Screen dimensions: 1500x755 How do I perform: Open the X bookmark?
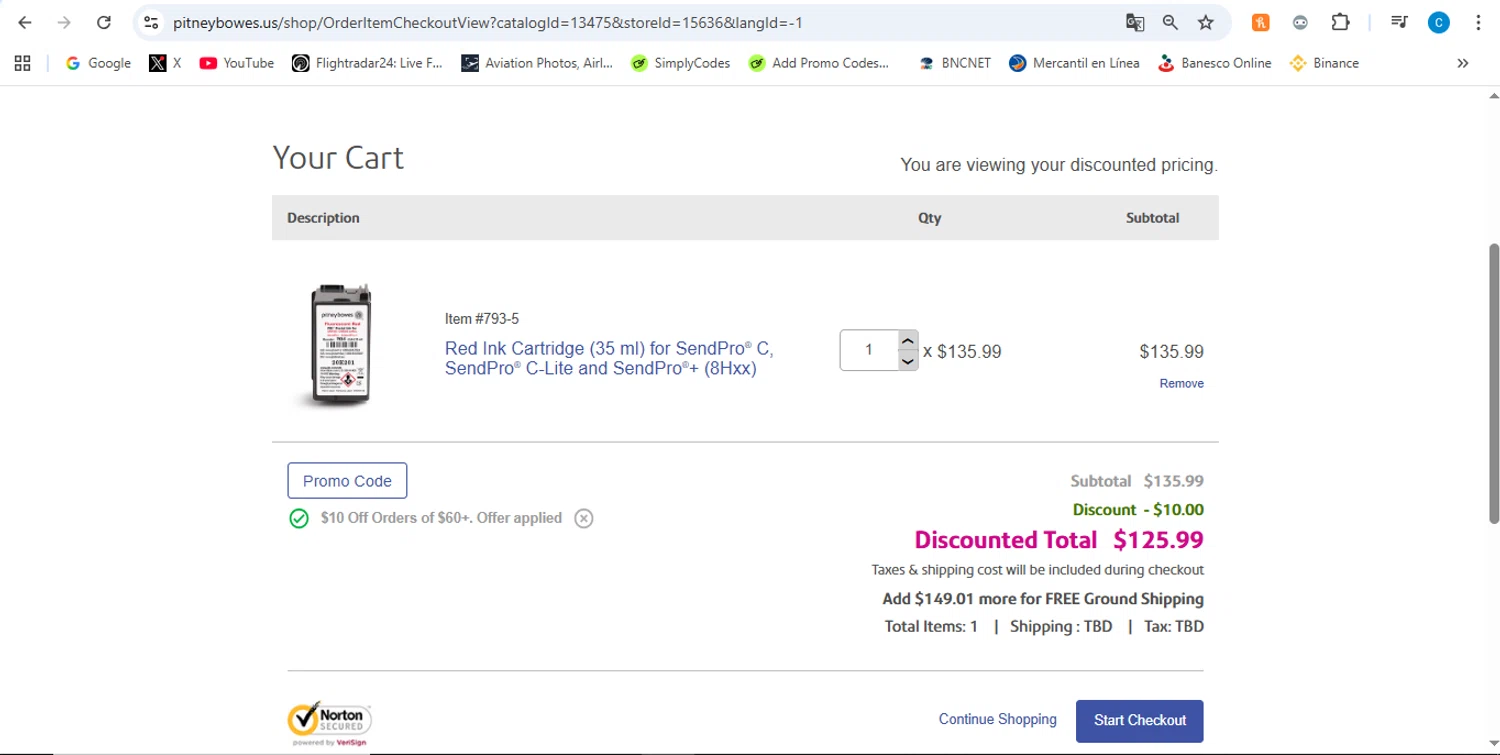pyautogui.click(x=165, y=63)
